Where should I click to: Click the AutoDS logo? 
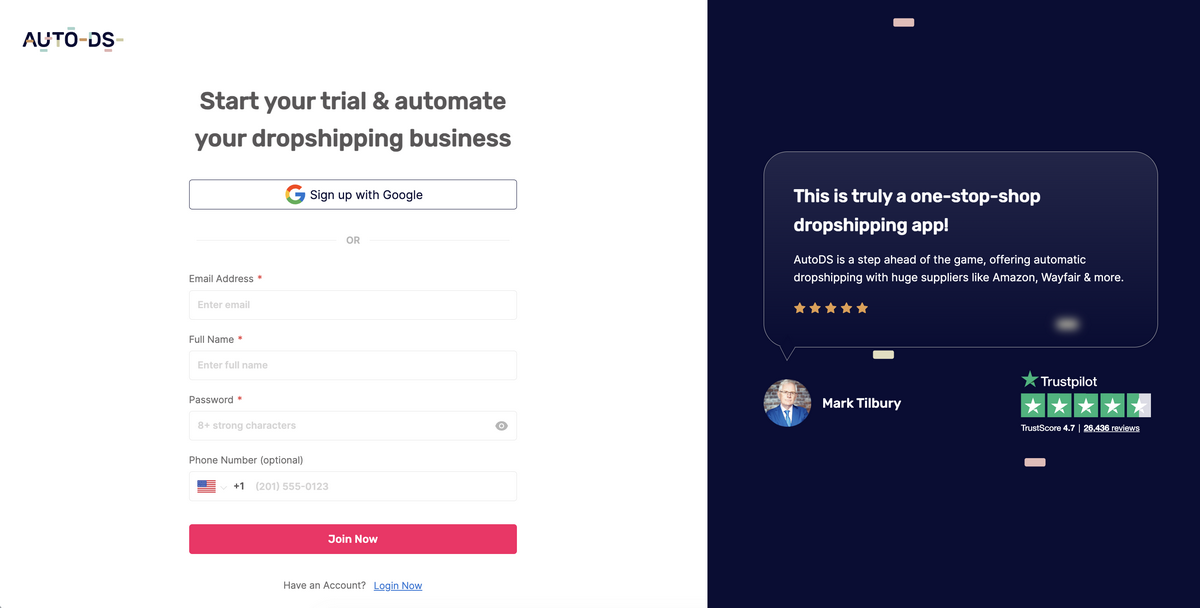[73, 40]
